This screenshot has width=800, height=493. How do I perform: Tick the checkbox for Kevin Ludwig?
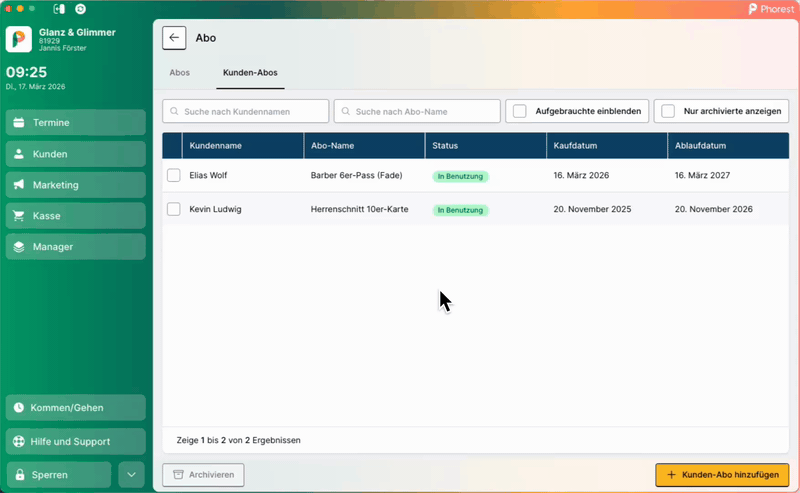pos(174,209)
